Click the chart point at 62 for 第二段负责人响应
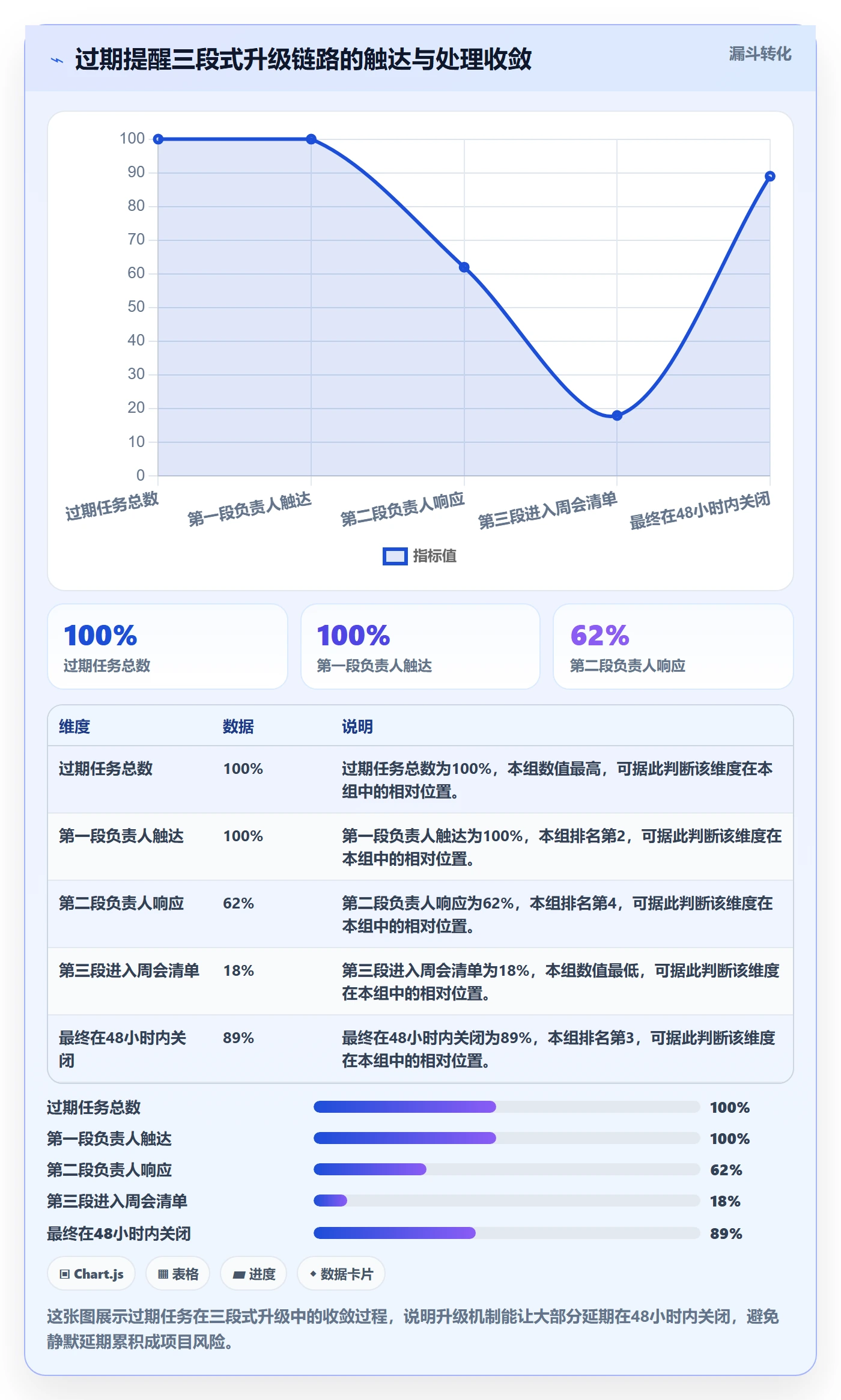The image size is (841, 1400). click(464, 267)
